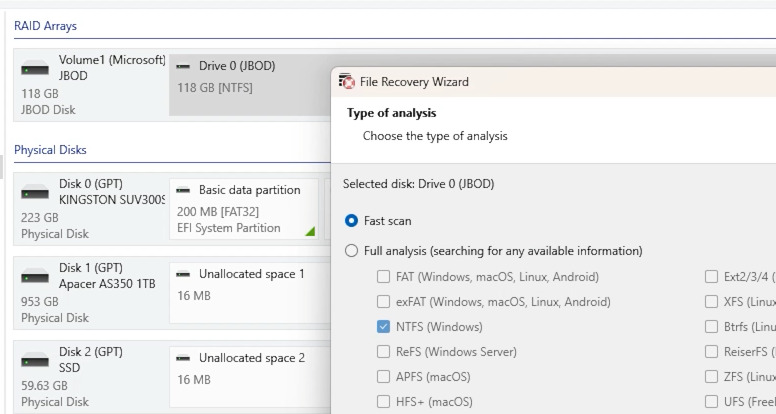Click the 'Selected disk: Drive 0 (JBOD)' text

[419, 184]
